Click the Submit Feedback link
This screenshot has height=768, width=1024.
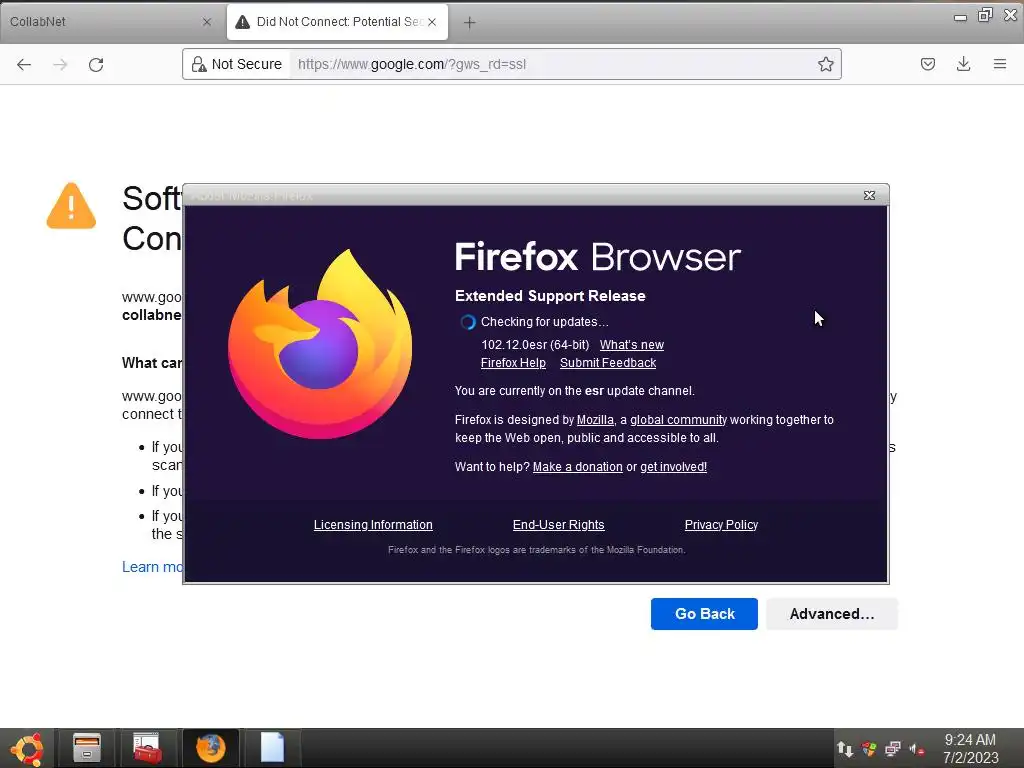pyautogui.click(x=608, y=363)
